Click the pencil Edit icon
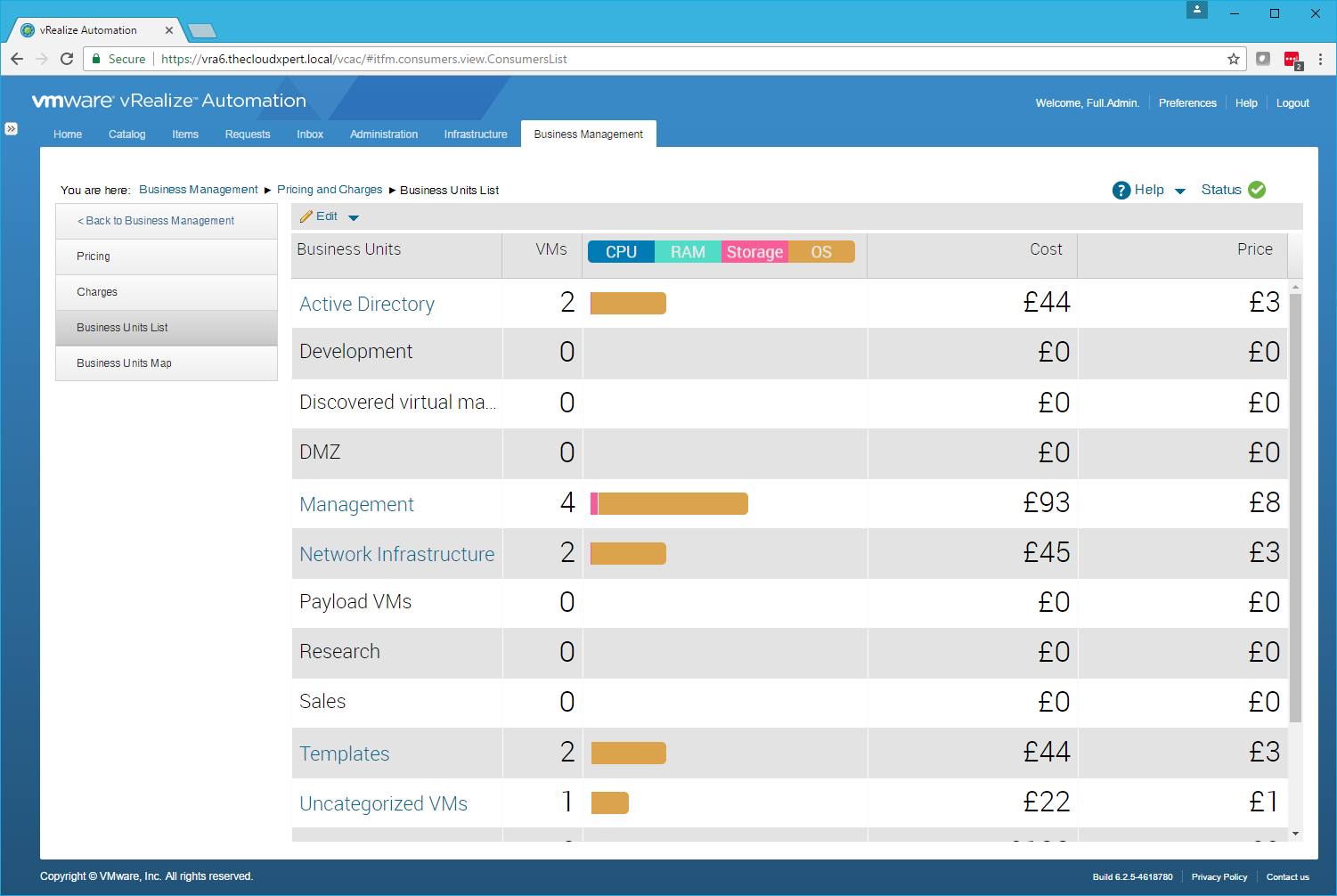 click(x=306, y=216)
